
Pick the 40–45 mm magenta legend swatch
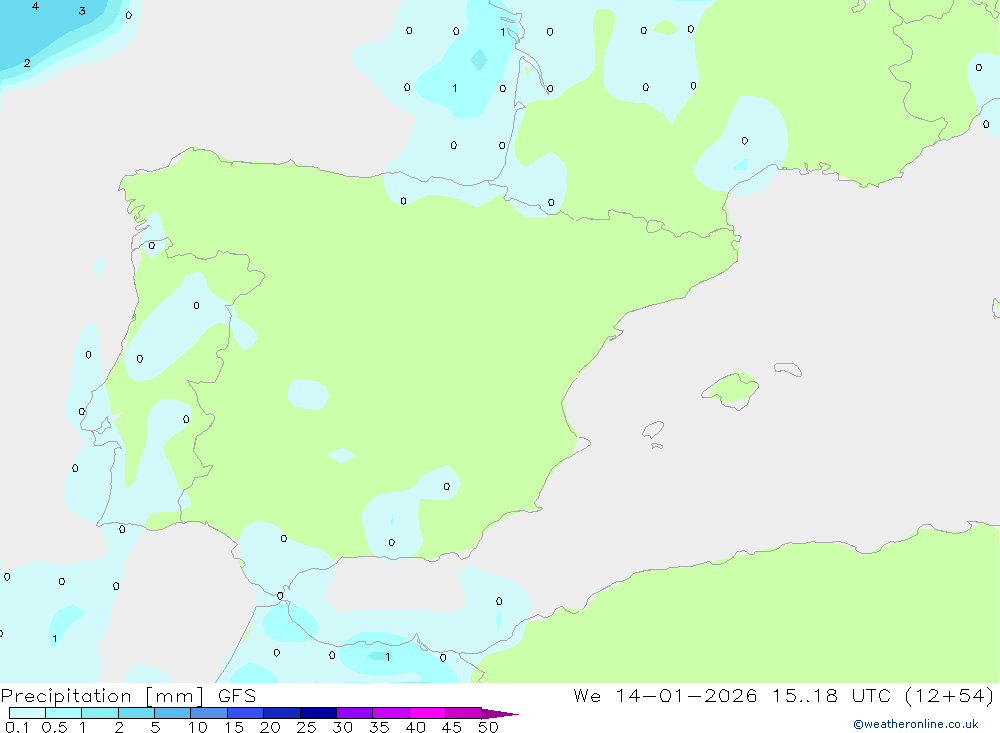[x=427, y=713]
